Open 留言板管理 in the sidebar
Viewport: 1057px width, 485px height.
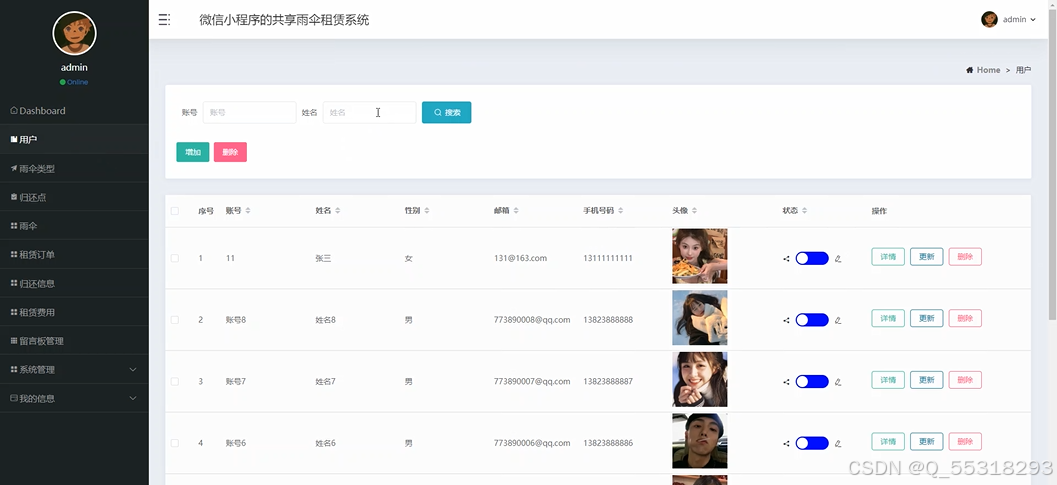[74, 341]
